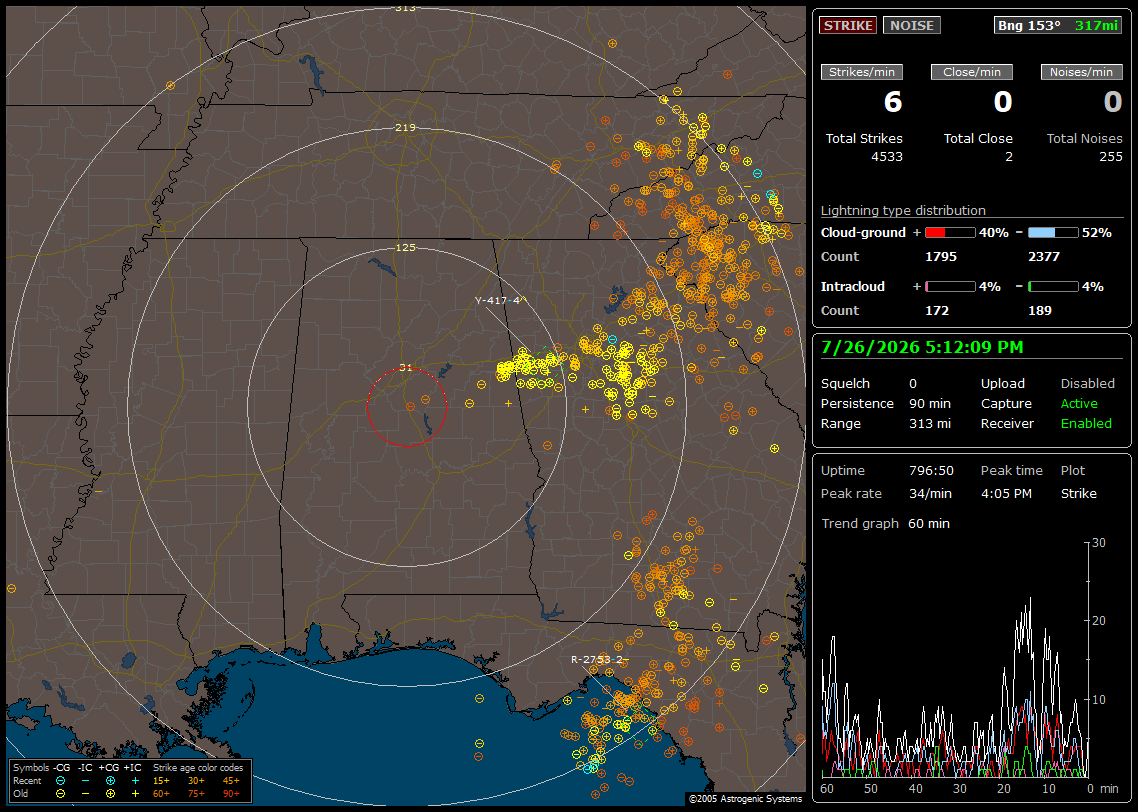
Task: Click the green negative intracloud bar
Action: pyautogui.click(x=1053, y=287)
